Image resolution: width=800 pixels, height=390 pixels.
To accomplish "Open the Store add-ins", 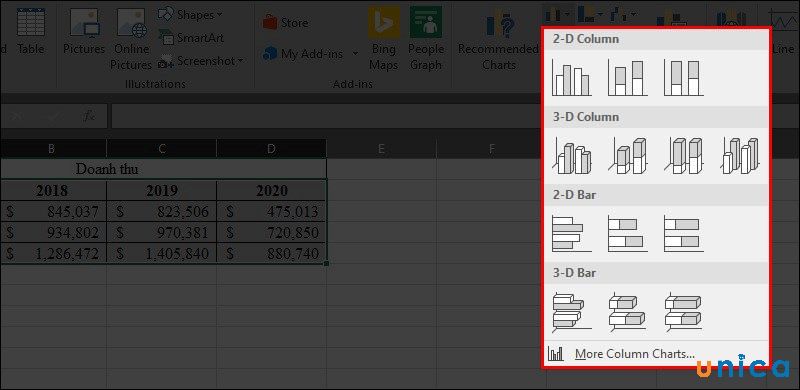I will click(x=285, y=23).
